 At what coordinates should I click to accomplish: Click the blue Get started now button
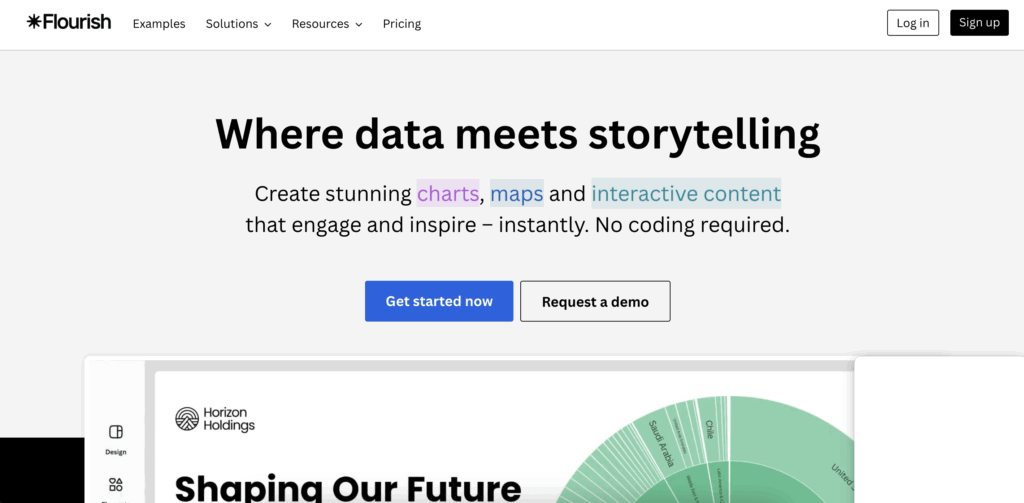[439, 301]
